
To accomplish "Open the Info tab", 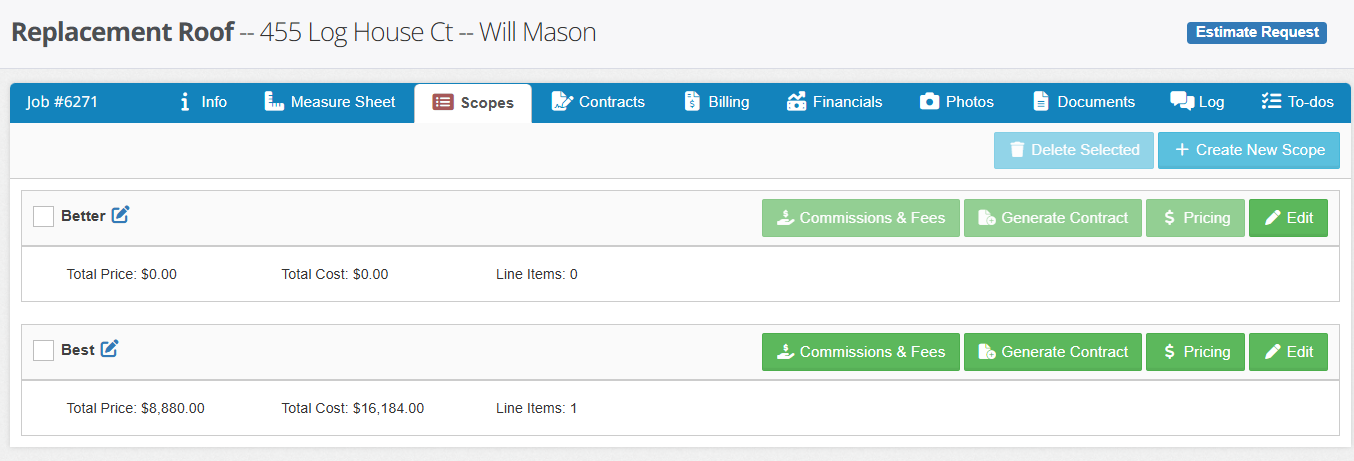I will coord(203,102).
